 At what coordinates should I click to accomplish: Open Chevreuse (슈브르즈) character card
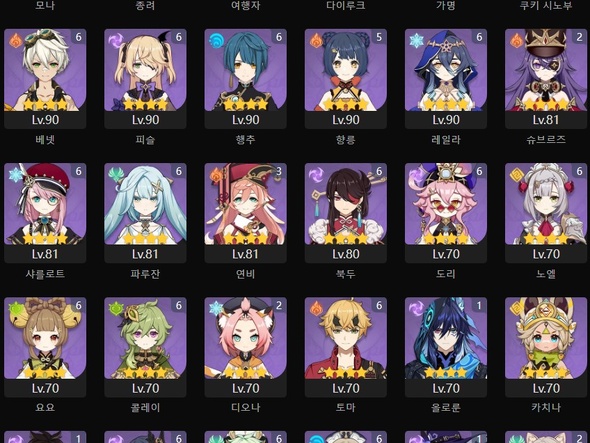[x=546, y=79]
